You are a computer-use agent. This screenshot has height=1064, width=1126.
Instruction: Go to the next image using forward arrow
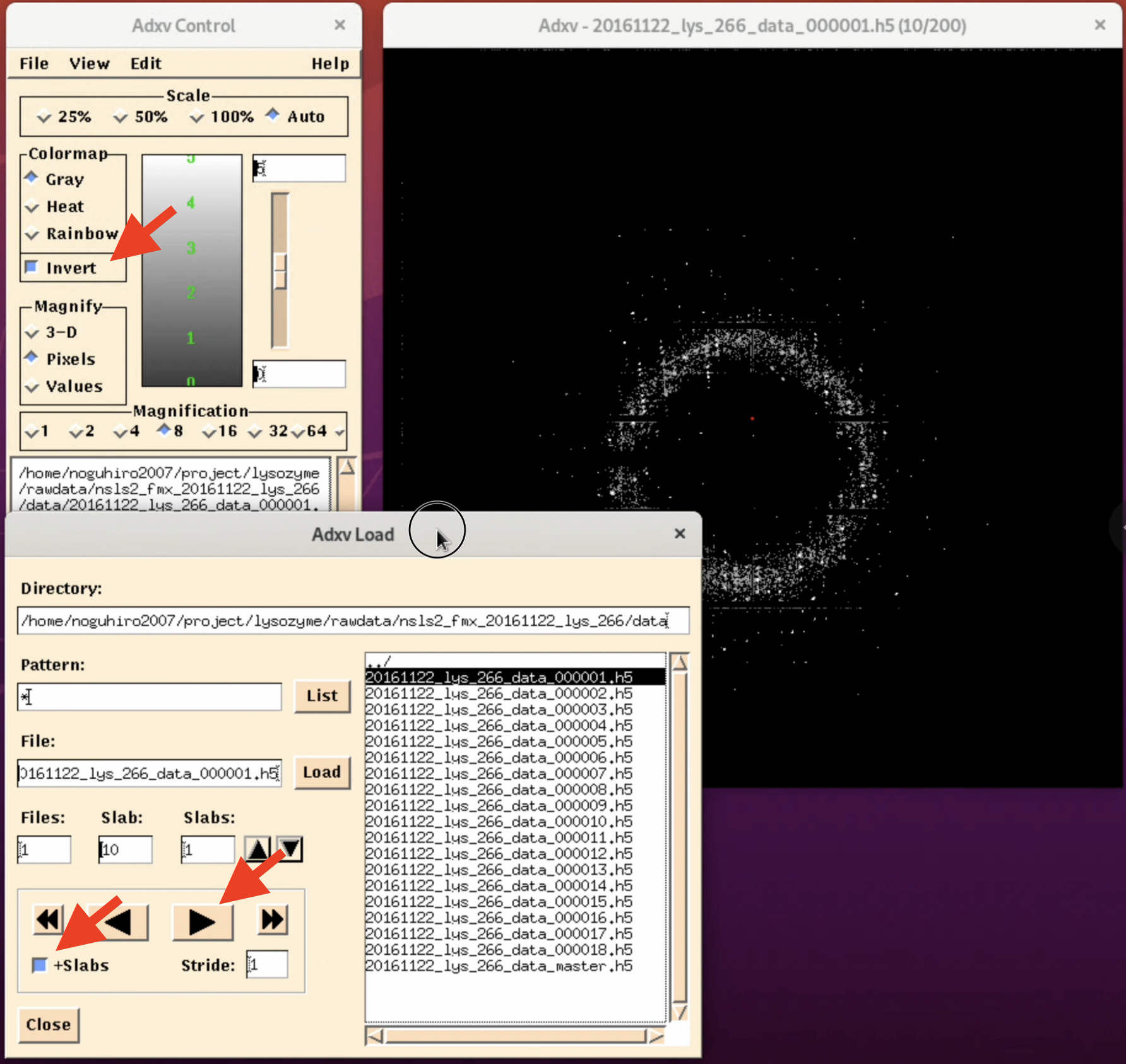pyautogui.click(x=203, y=921)
